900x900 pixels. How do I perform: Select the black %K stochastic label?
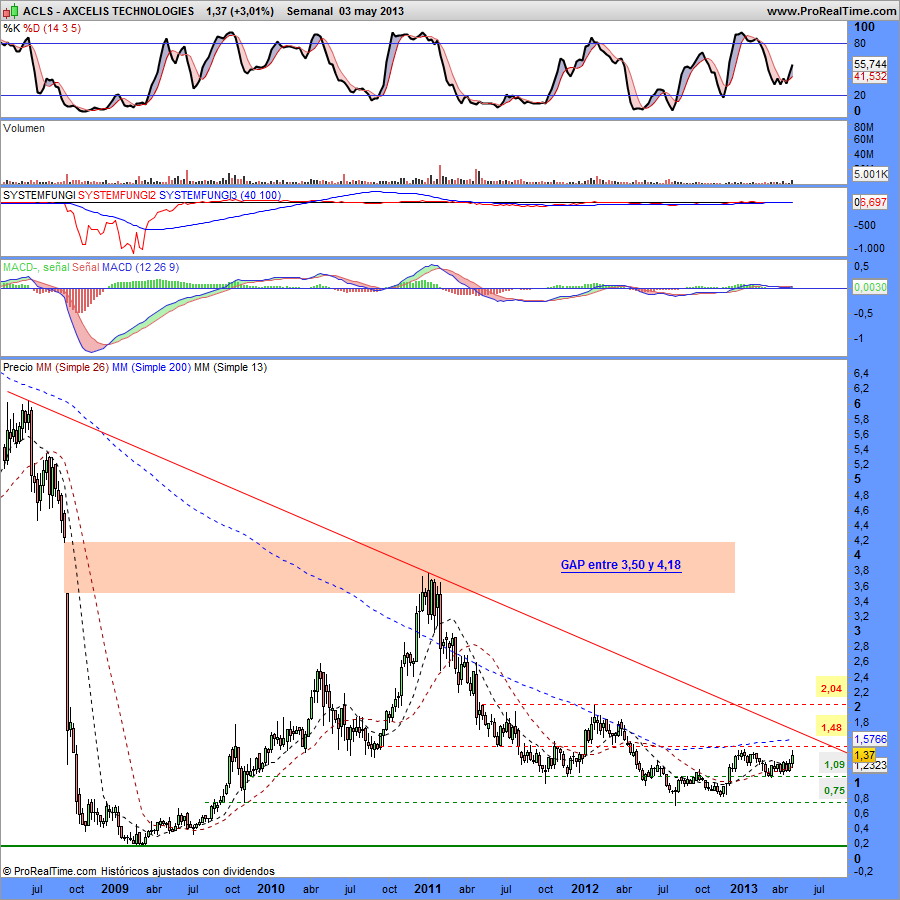point(11,28)
